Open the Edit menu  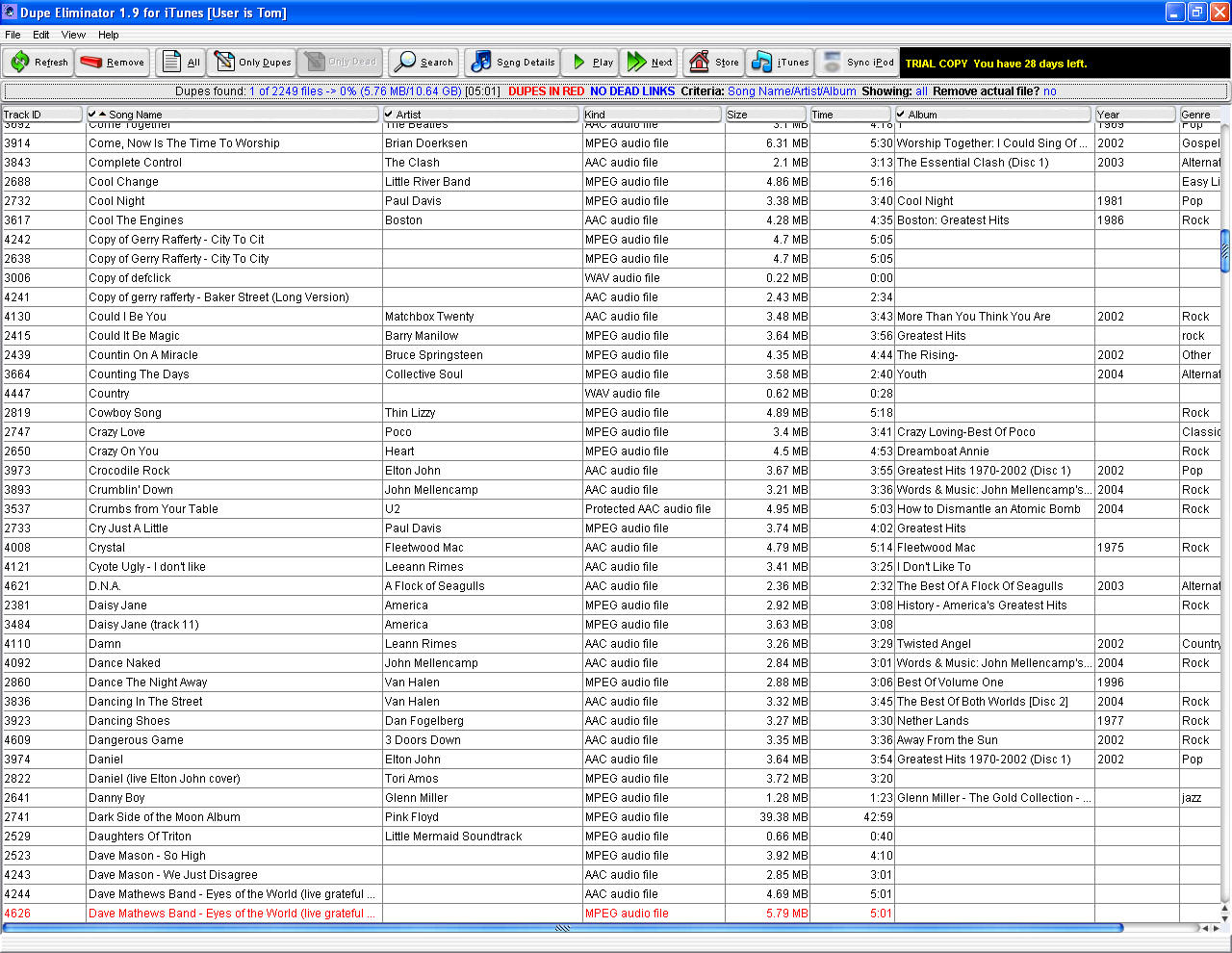(x=41, y=35)
